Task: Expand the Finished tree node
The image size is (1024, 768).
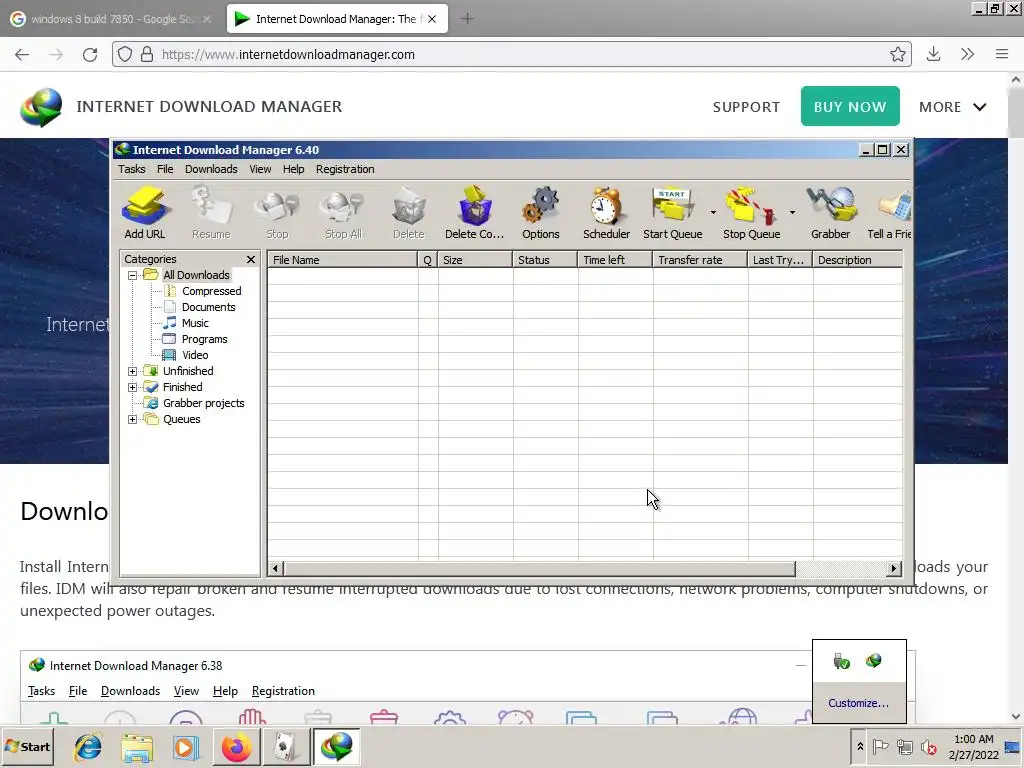Action: coord(133,387)
